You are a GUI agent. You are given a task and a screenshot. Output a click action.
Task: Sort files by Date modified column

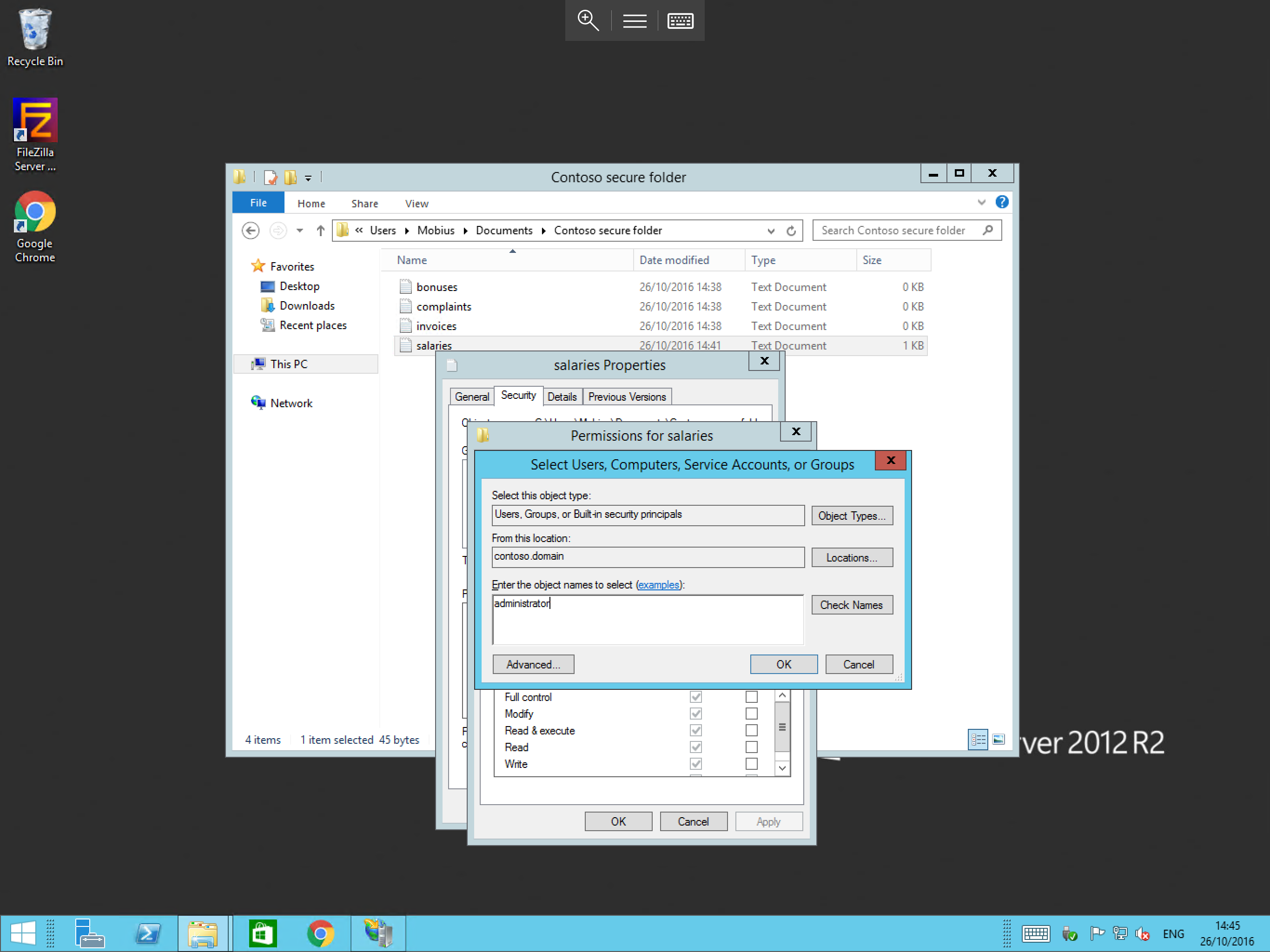(x=688, y=260)
